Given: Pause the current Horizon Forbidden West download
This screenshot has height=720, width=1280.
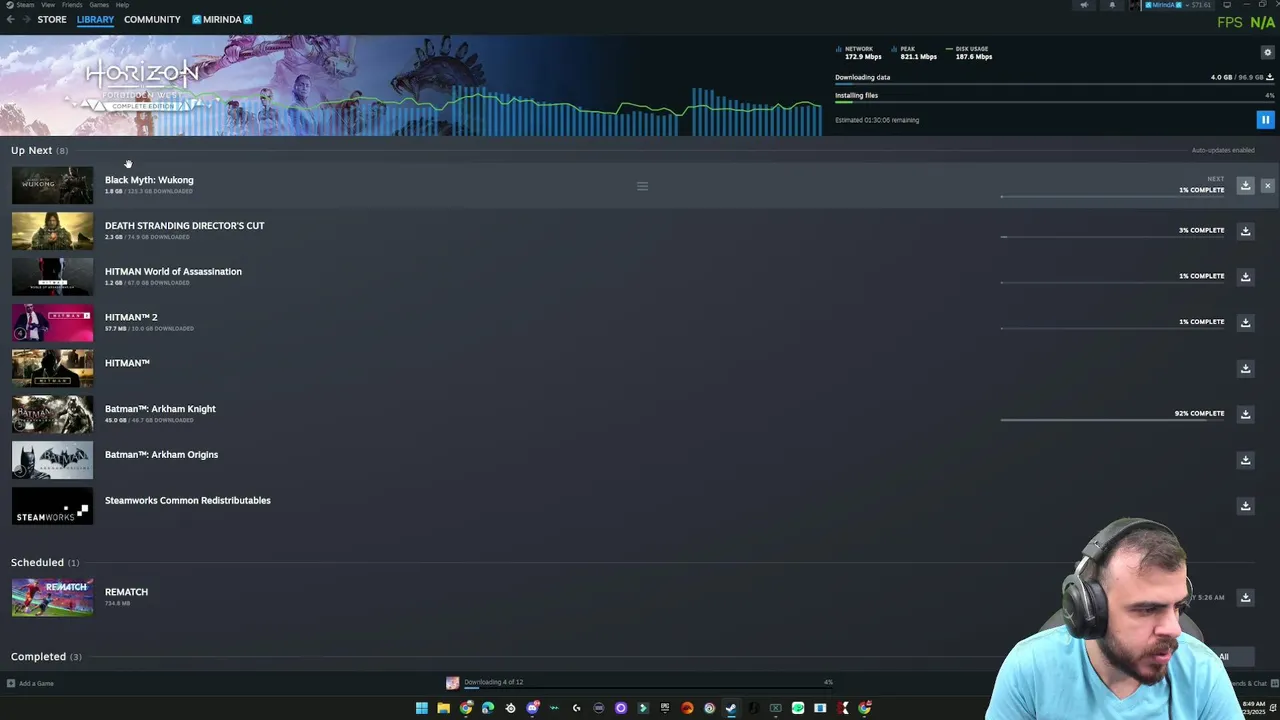Looking at the screenshot, I should tap(1265, 120).
